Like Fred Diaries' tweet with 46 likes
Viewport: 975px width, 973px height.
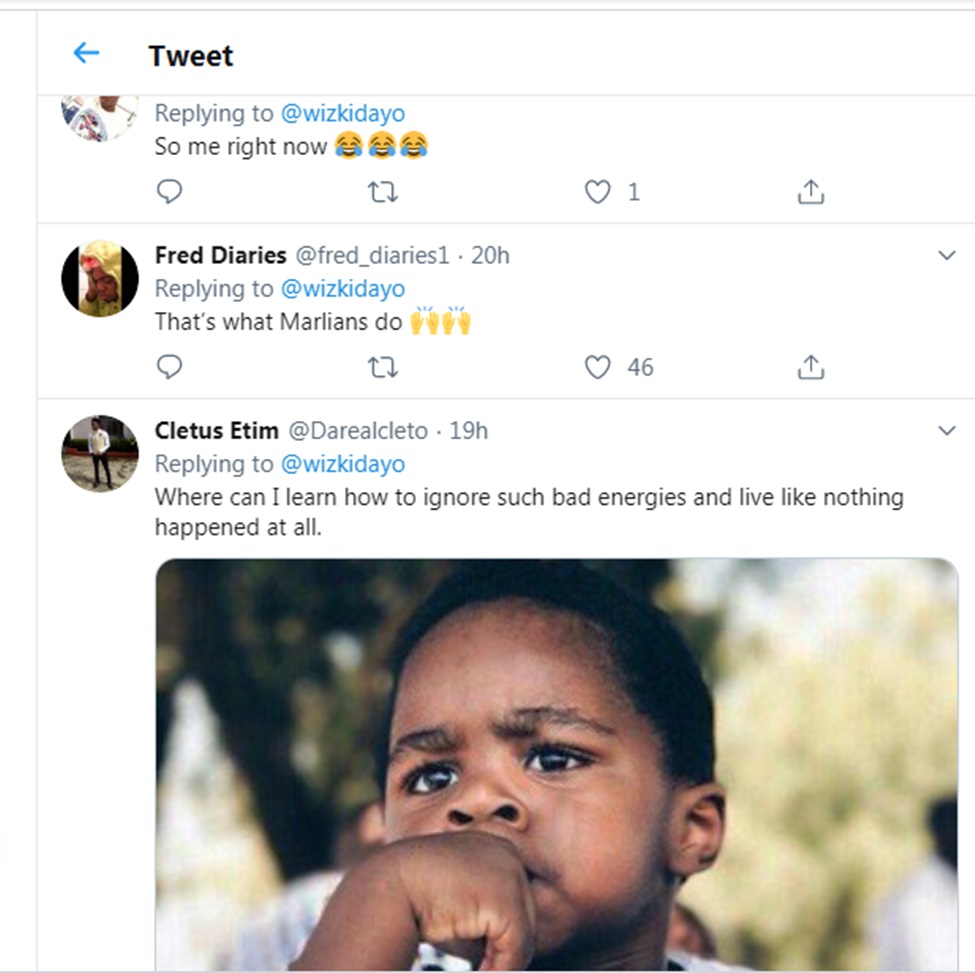(597, 367)
